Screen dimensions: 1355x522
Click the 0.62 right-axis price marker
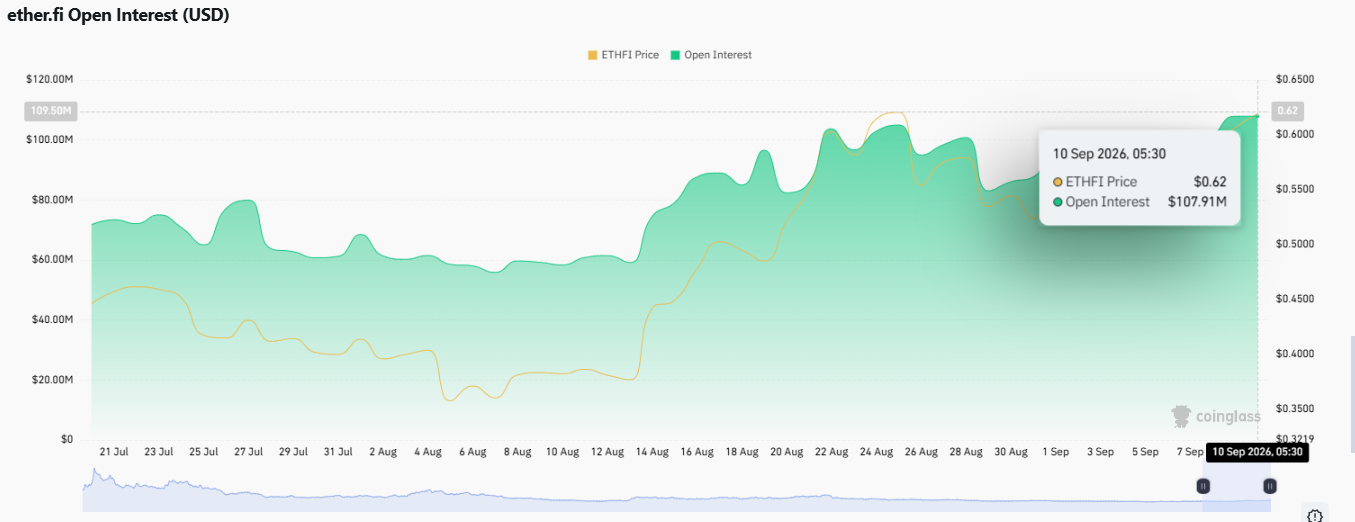(x=1286, y=111)
